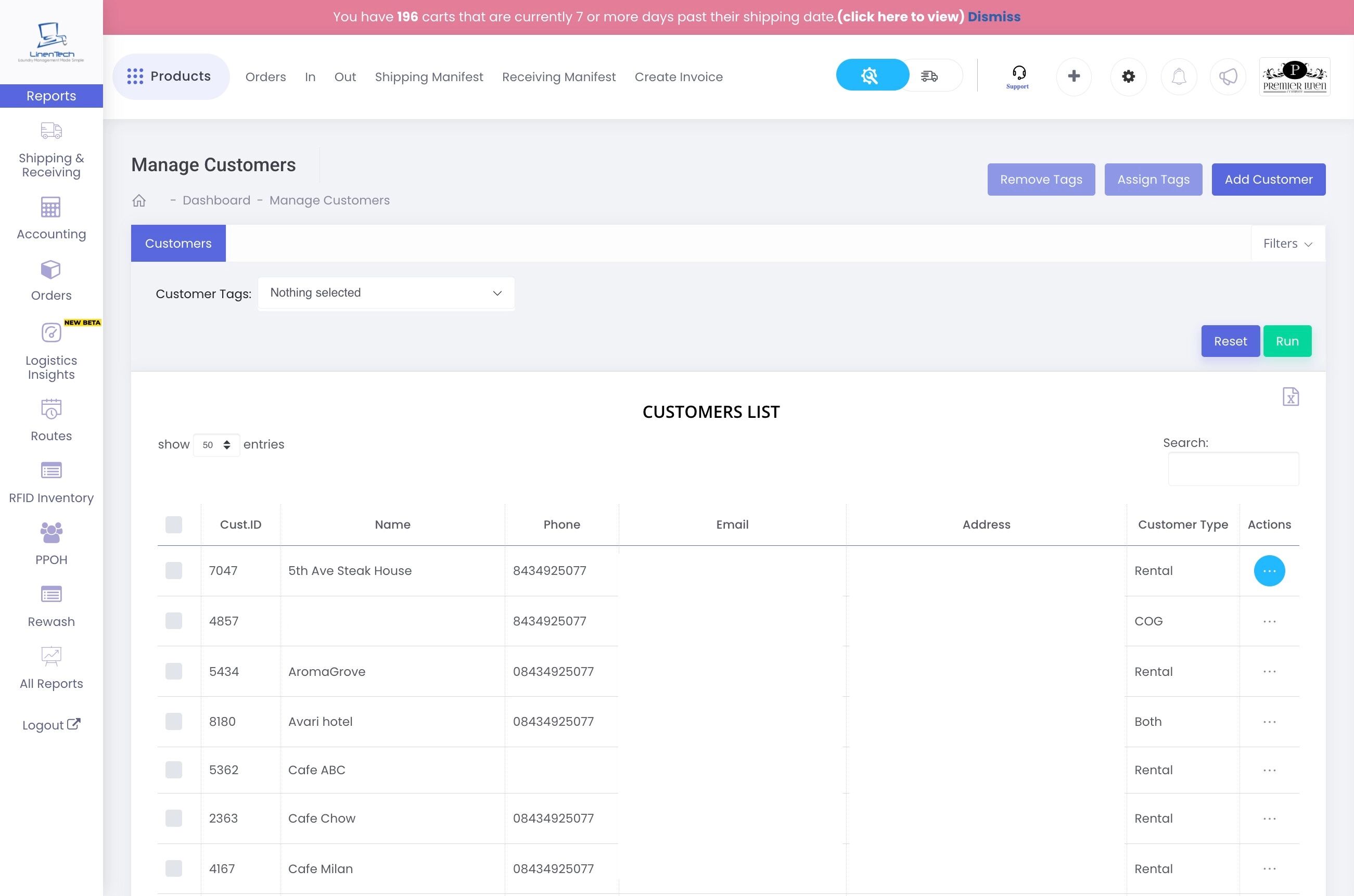This screenshot has width=1354, height=896.
Task: Expand the Filters panel
Action: pos(1287,244)
